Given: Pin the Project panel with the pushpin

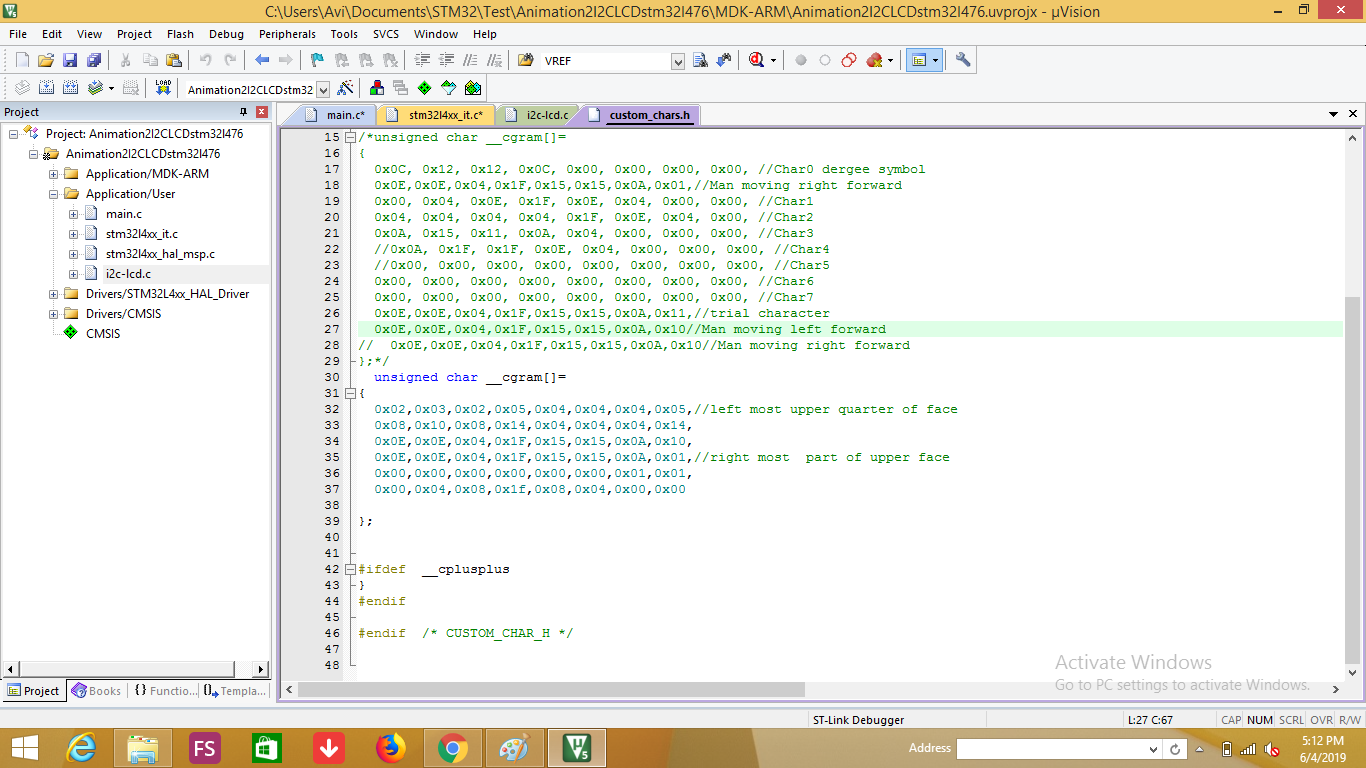Looking at the screenshot, I should (243, 112).
